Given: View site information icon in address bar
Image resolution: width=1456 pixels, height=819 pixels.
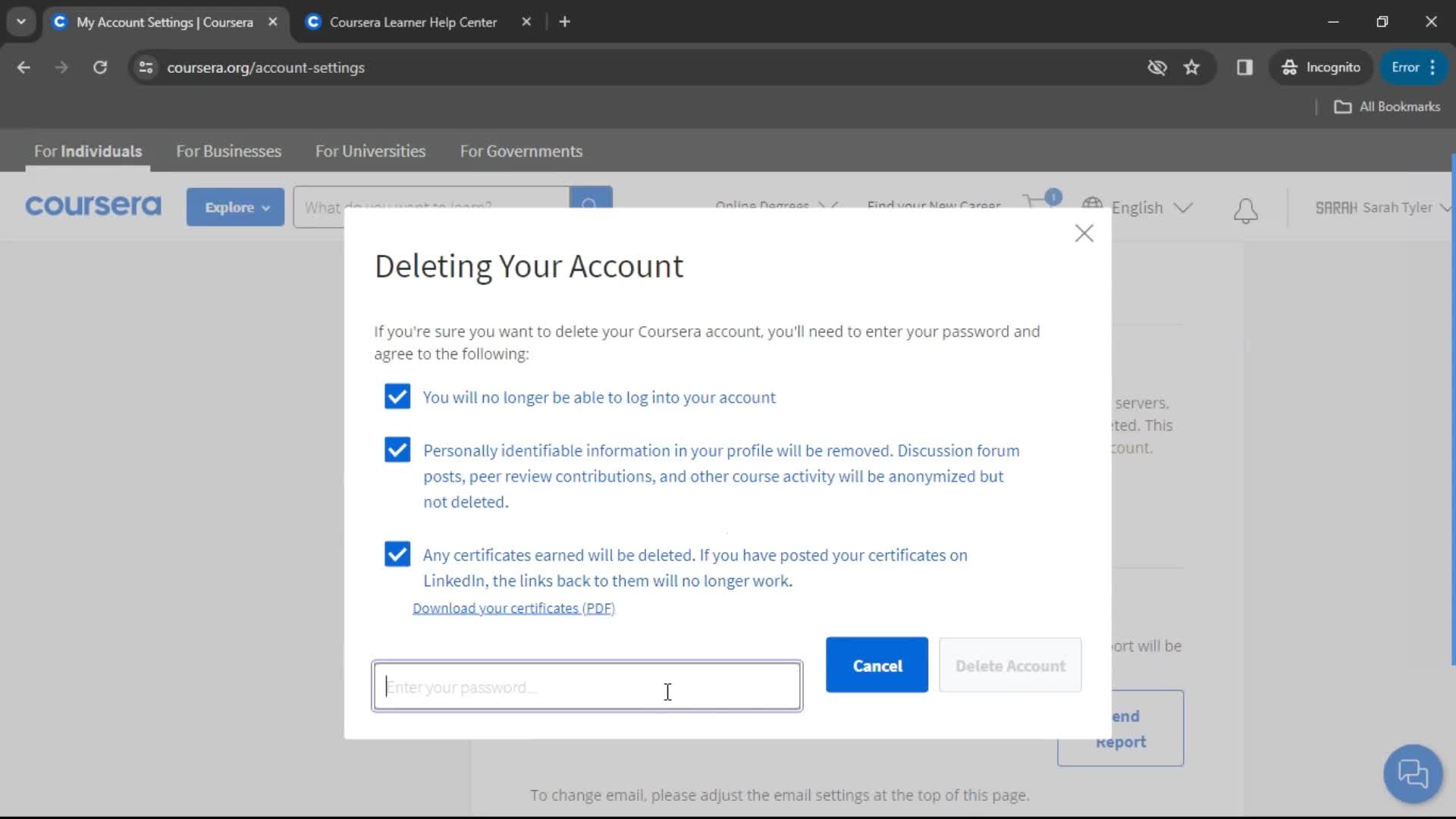Looking at the screenshot, I should (x=146, y=67).
